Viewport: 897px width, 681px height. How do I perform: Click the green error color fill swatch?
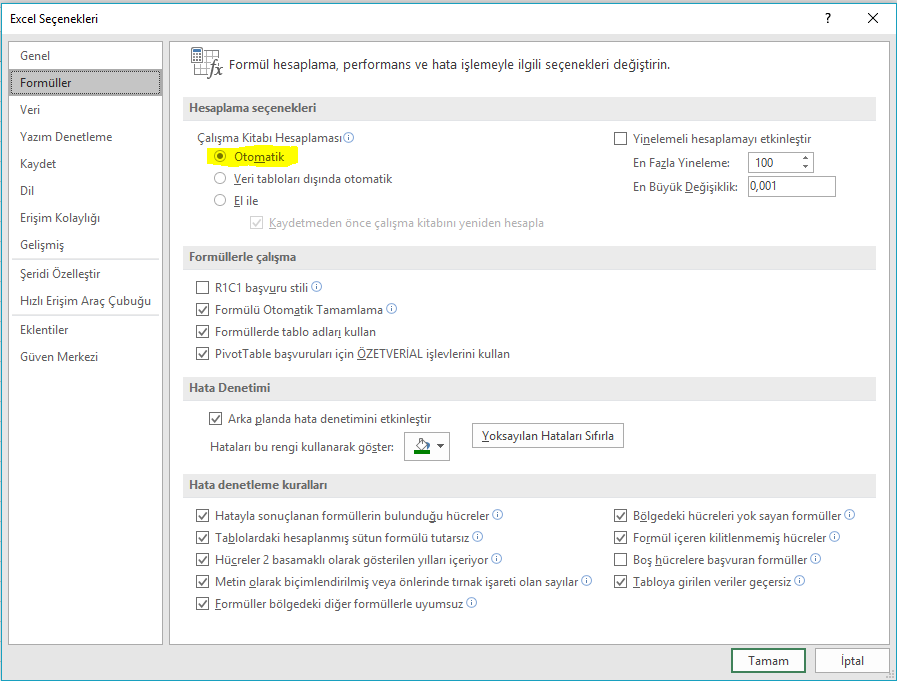[x=422, y=446]
